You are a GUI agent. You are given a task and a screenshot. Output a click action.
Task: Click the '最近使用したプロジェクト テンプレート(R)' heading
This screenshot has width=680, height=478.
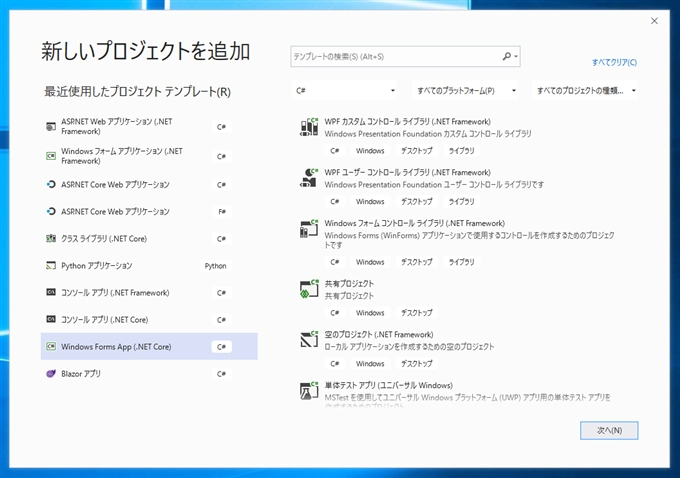coord(137,92)
